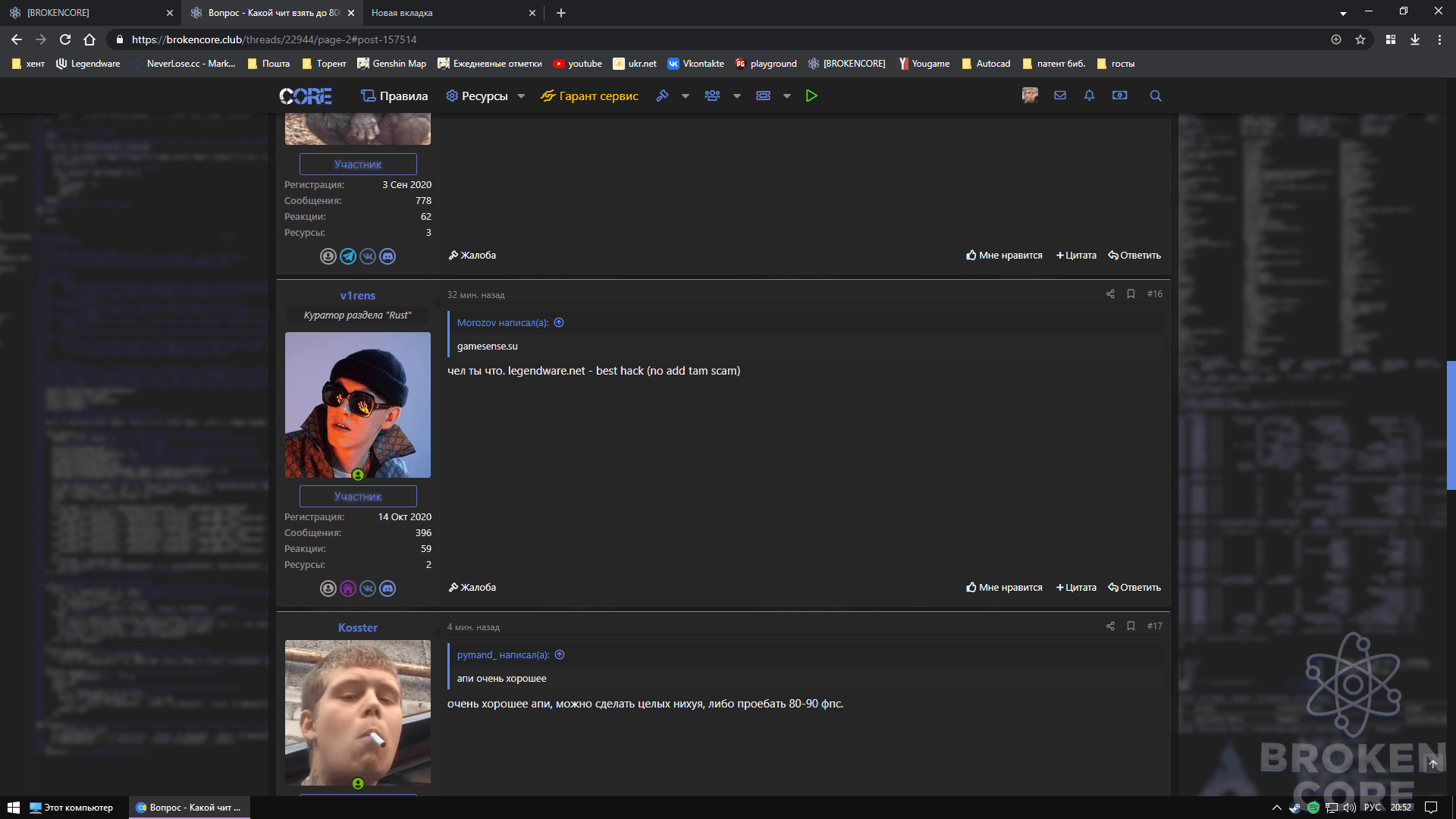Screen dimensions: 1456x819
Task: Bookmark post #17
Action: coord(1131,626)
